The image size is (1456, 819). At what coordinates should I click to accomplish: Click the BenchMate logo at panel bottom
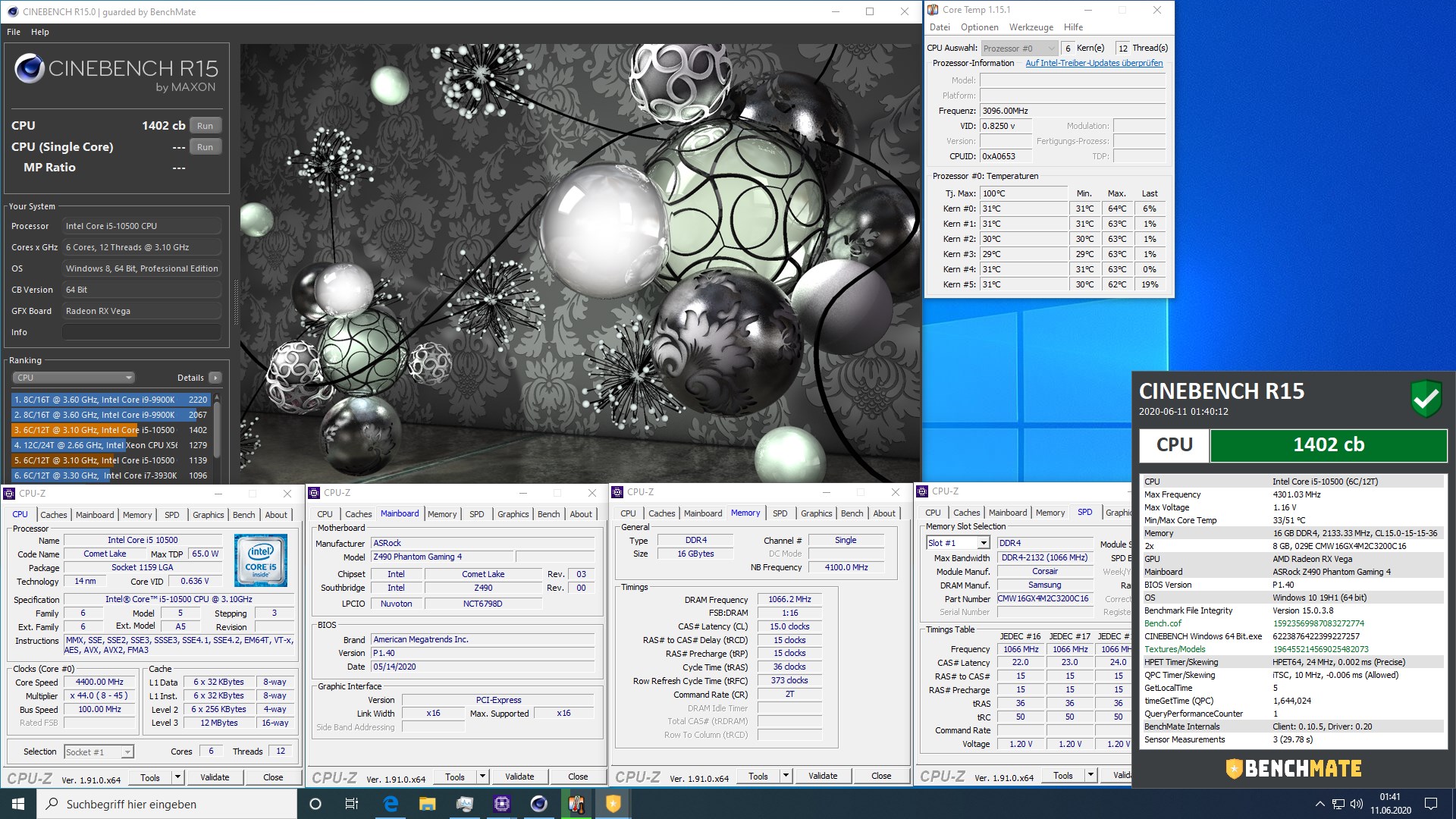(x=1293, y=768)
